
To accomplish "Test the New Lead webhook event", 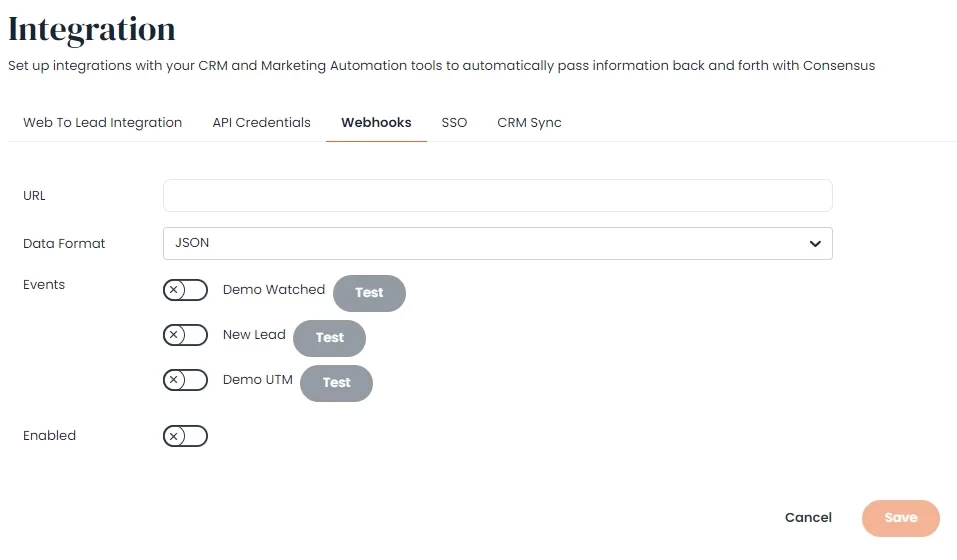I will pos(329,338).
